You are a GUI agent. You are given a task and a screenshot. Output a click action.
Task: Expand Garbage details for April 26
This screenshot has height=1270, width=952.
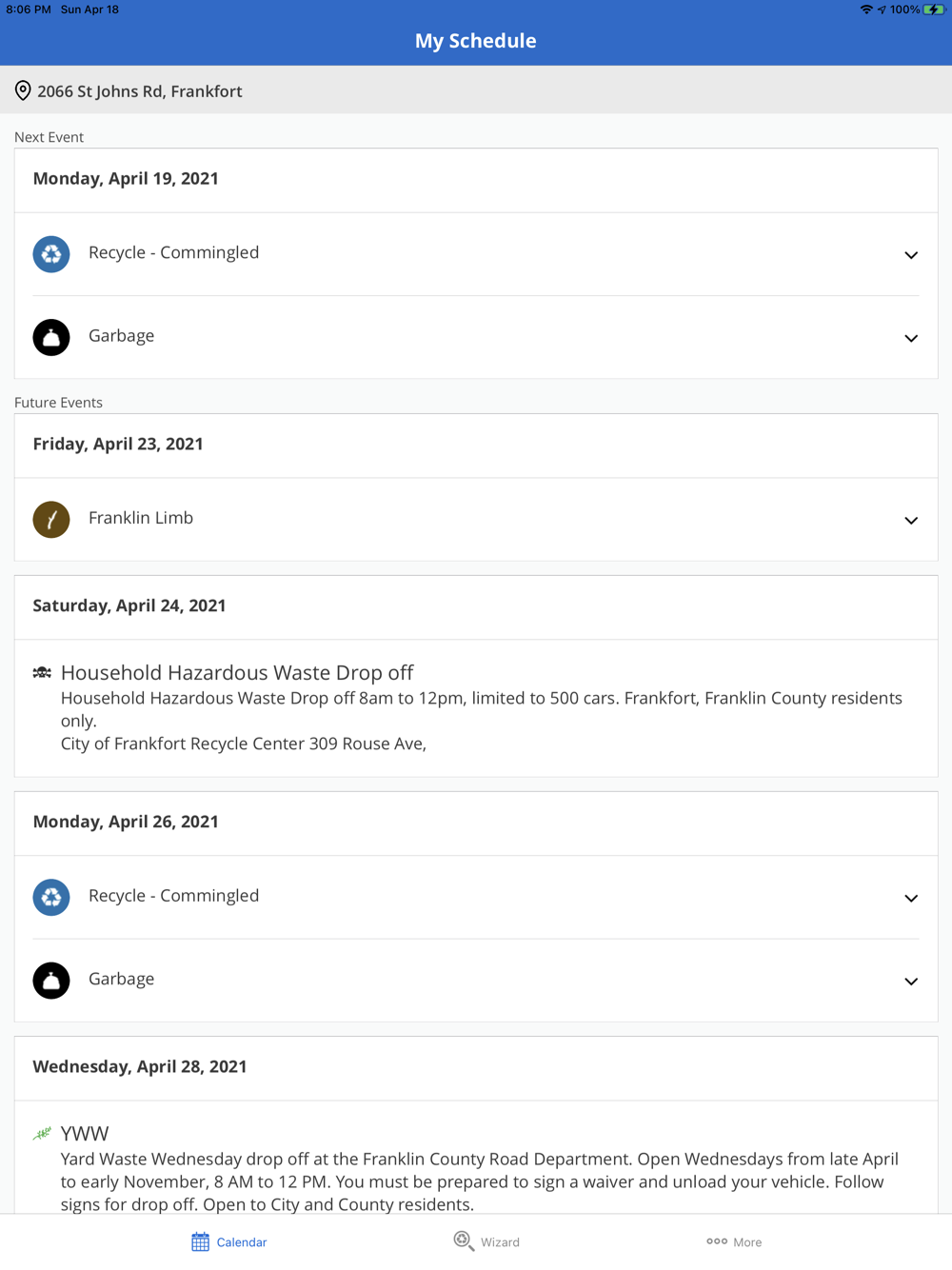click(911, 982)
